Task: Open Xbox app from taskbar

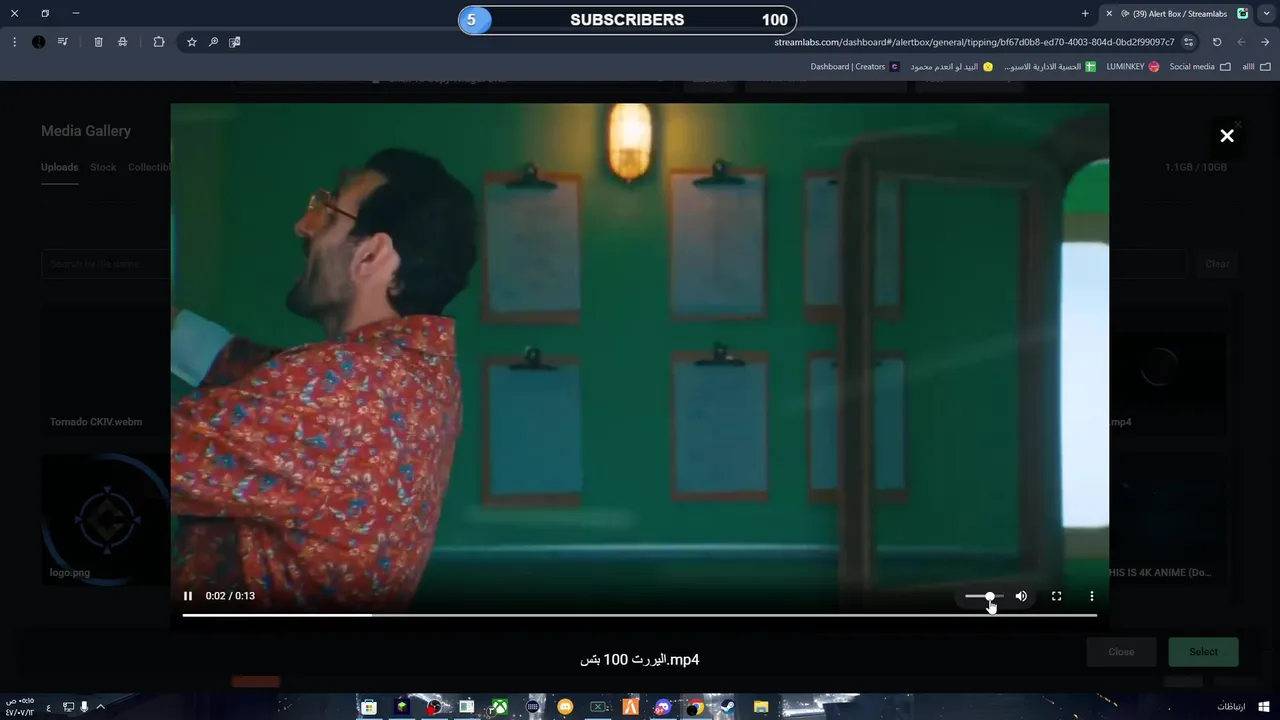Action: tap(499, 707)
